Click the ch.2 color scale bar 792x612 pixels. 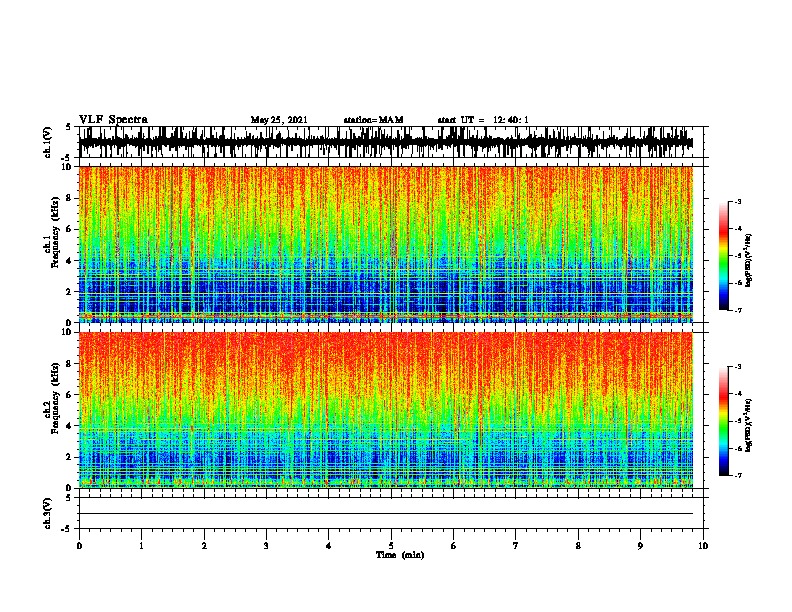[x=724, y=421]
